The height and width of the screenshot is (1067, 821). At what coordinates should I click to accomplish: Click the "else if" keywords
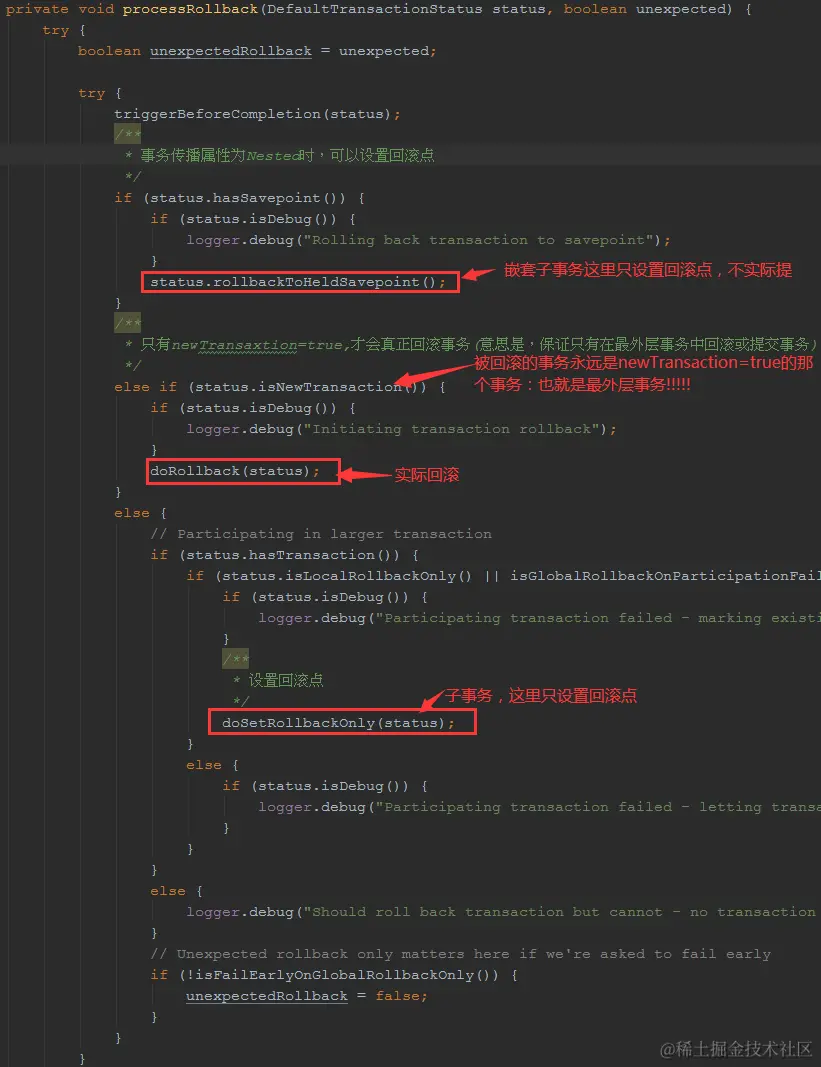tap(146, 387)
